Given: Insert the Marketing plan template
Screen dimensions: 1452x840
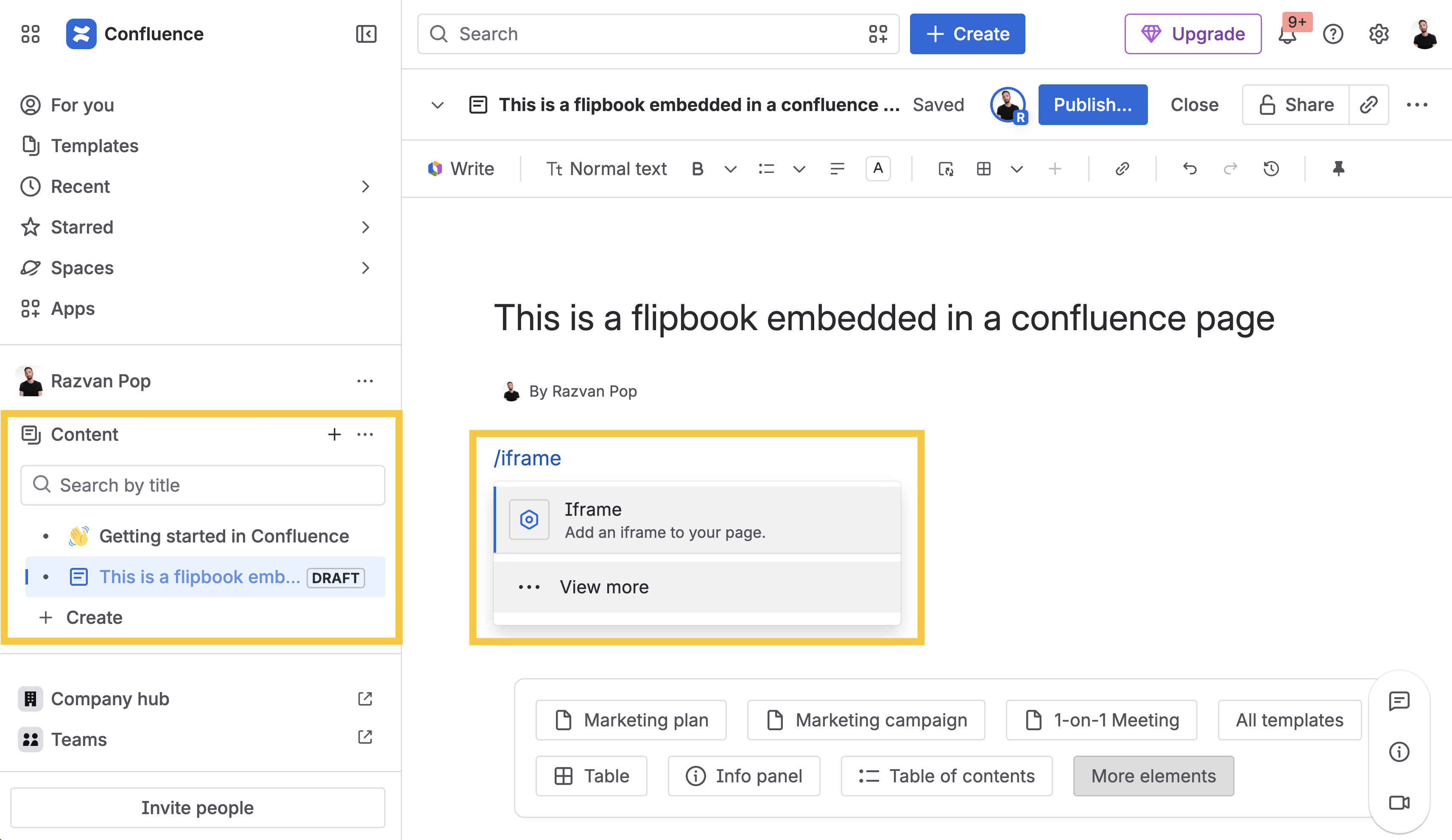Looking at the screenshot, I should point(630,720).
